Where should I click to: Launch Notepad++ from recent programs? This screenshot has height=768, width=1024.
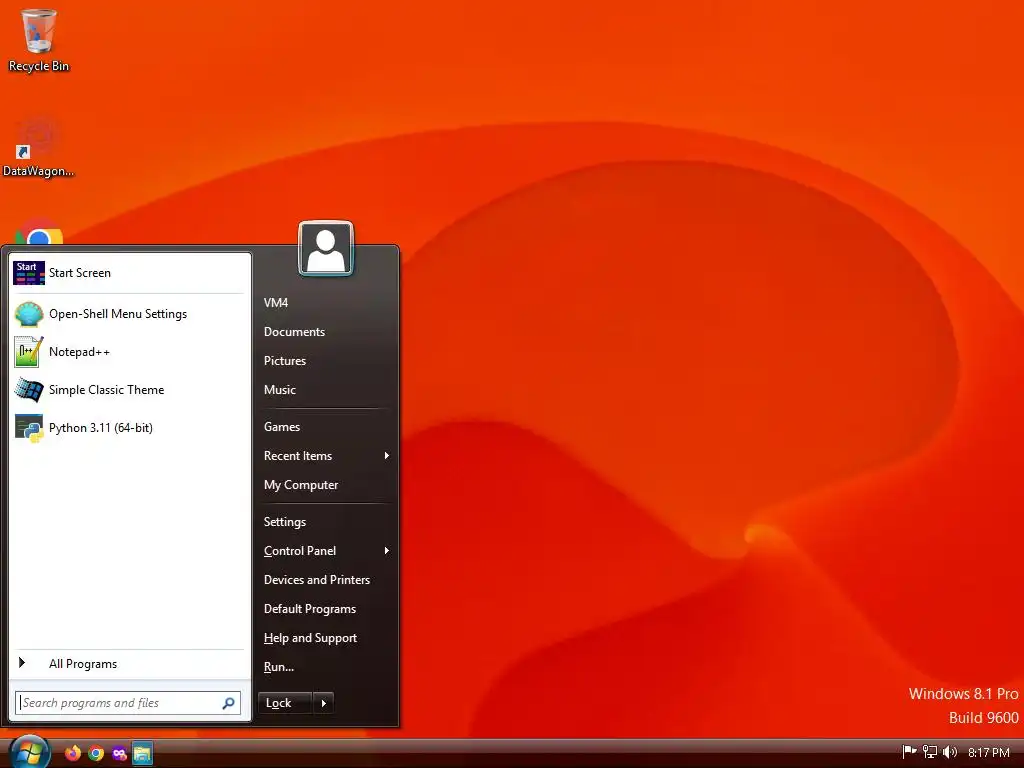tap(129, 352)
